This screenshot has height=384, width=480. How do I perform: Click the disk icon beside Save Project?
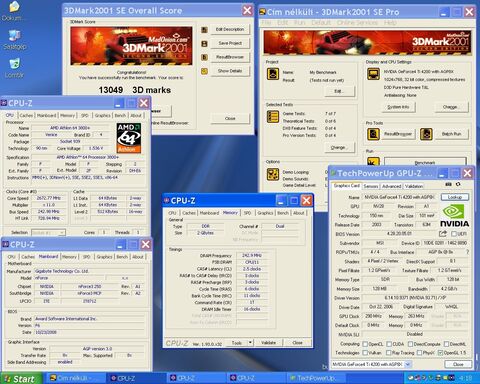pos(204,44)
